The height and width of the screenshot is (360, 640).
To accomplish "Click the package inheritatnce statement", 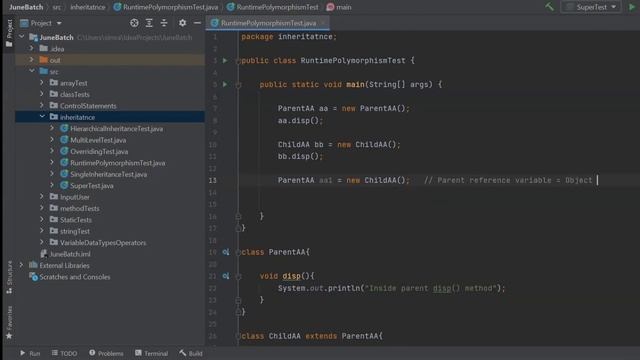I will 289,37.
